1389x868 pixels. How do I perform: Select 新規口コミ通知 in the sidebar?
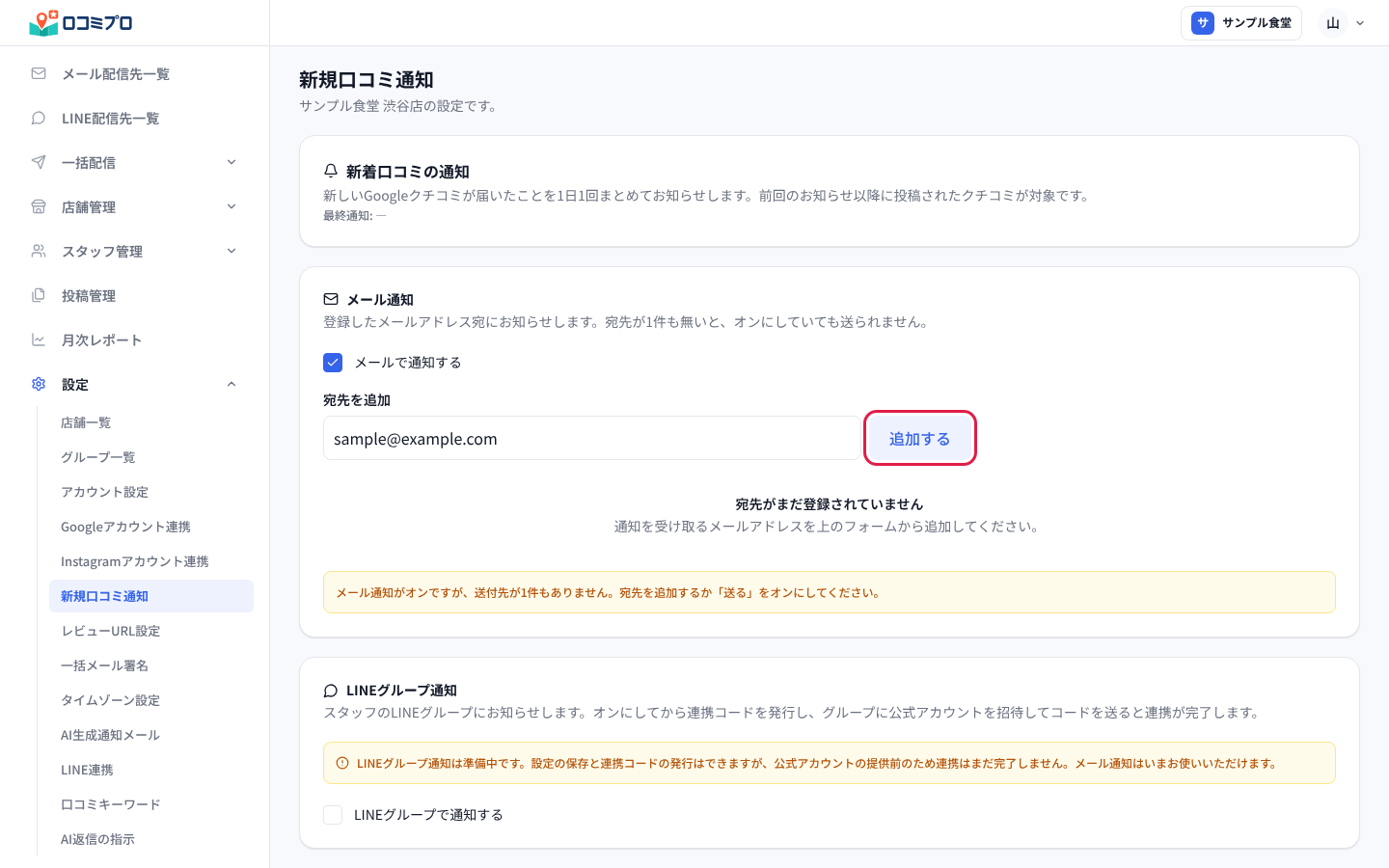(151, 596)
